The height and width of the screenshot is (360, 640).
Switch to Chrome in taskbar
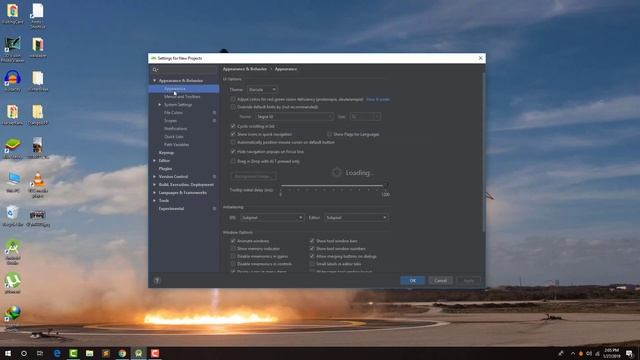point(122,353)
